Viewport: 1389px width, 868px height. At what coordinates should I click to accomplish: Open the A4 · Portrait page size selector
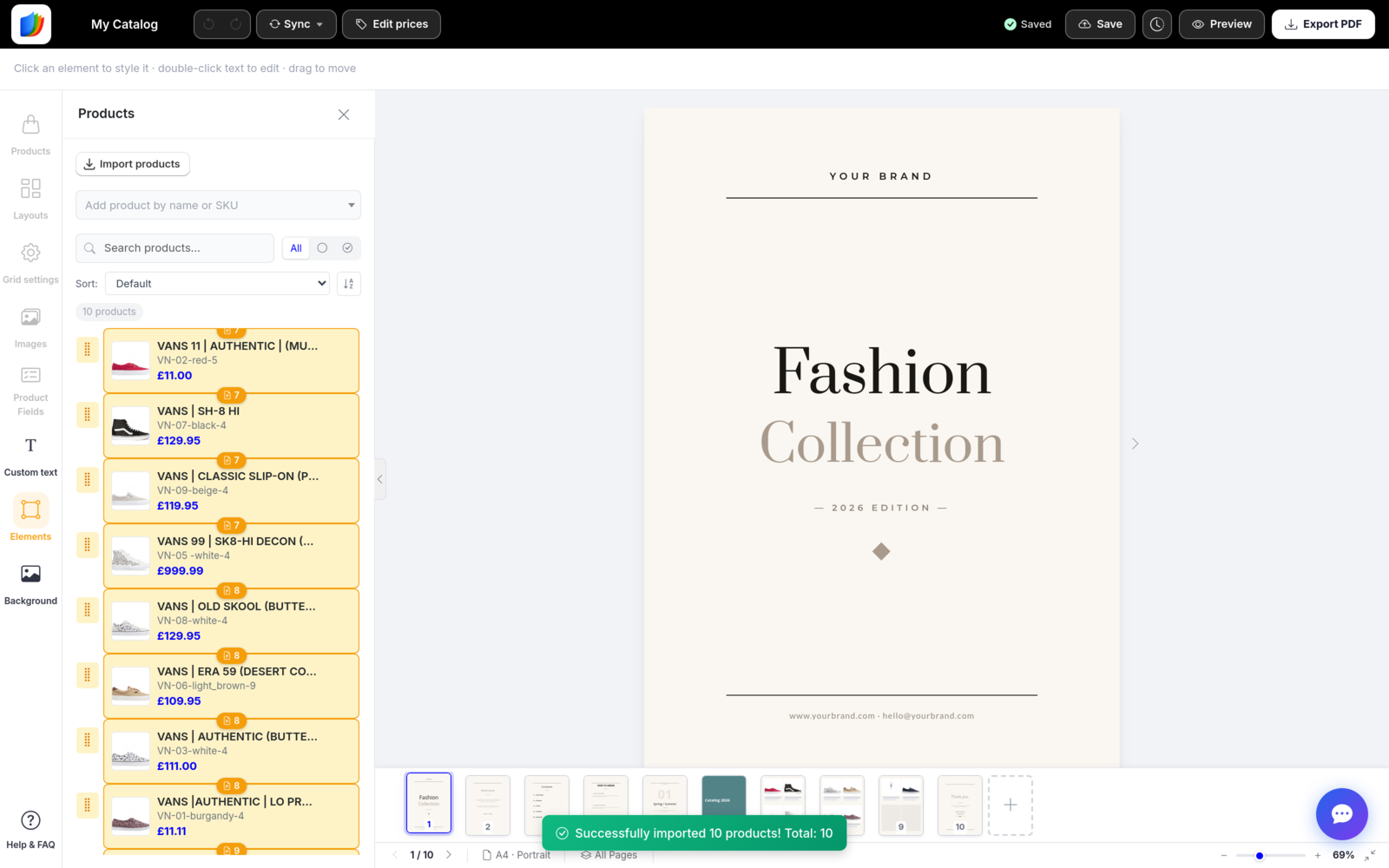tap(517, 855)
